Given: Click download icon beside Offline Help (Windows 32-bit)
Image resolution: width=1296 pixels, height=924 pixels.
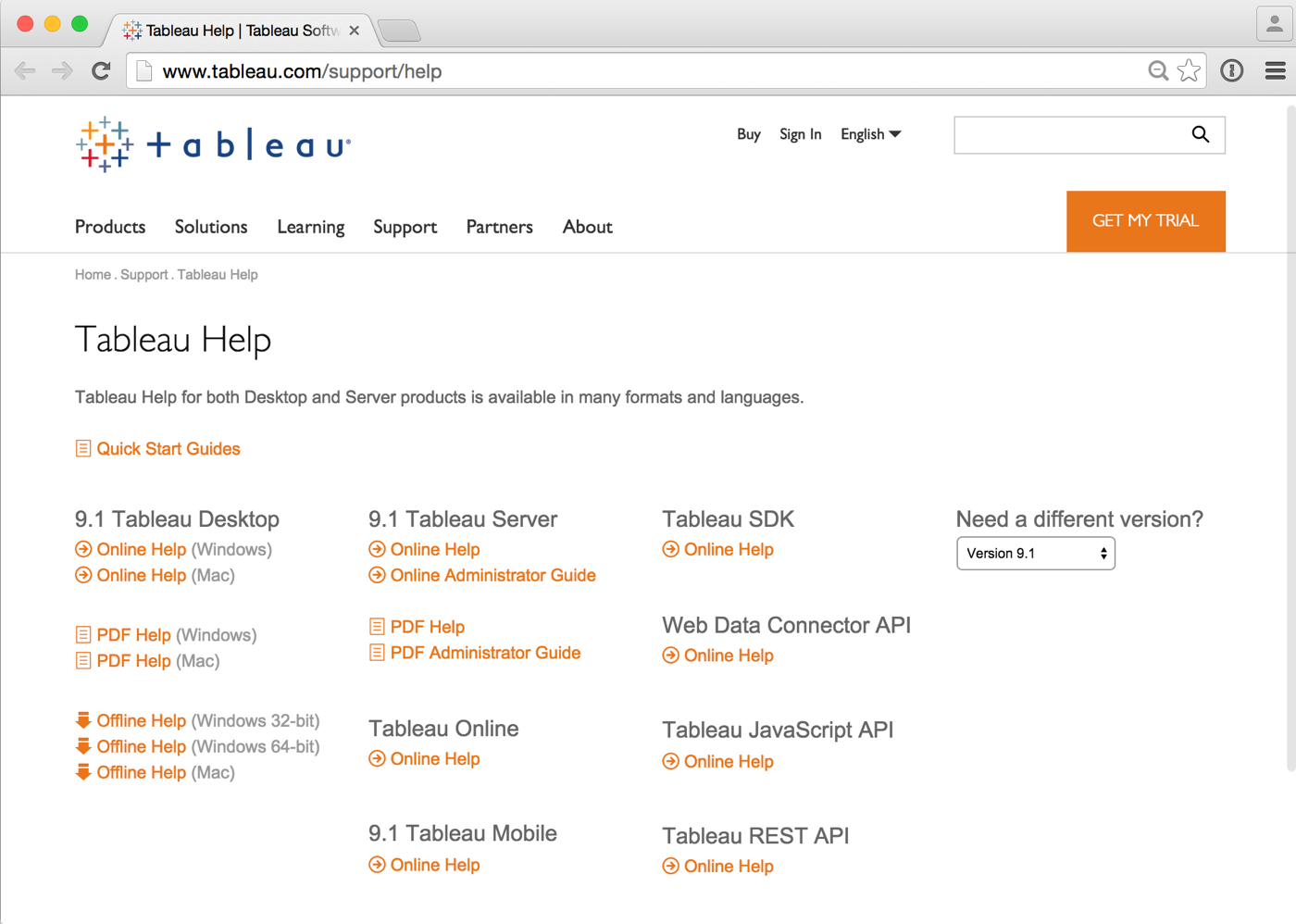Looking at the screenshot, I should click(83, 720).
